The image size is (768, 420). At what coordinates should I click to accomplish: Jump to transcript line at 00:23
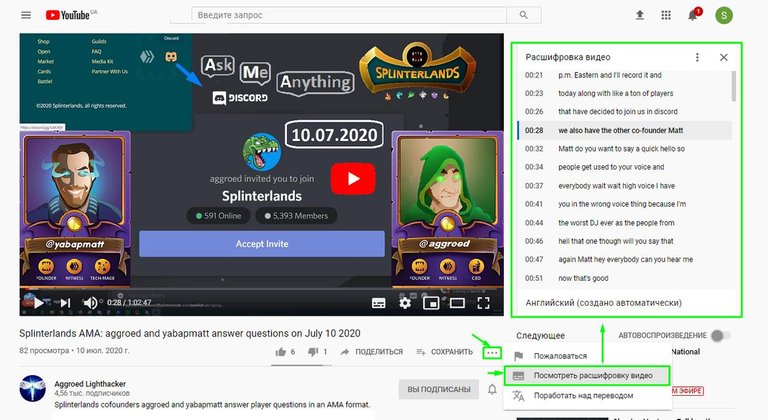point(624,93)
